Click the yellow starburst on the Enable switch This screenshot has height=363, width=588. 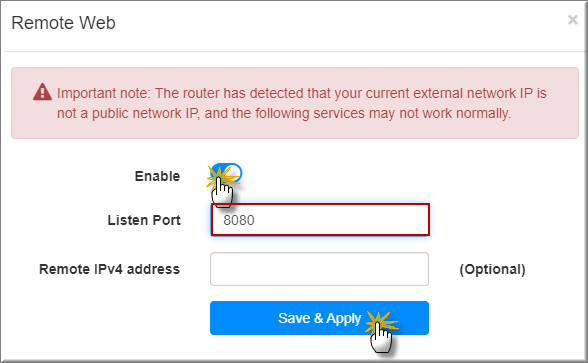221,177
